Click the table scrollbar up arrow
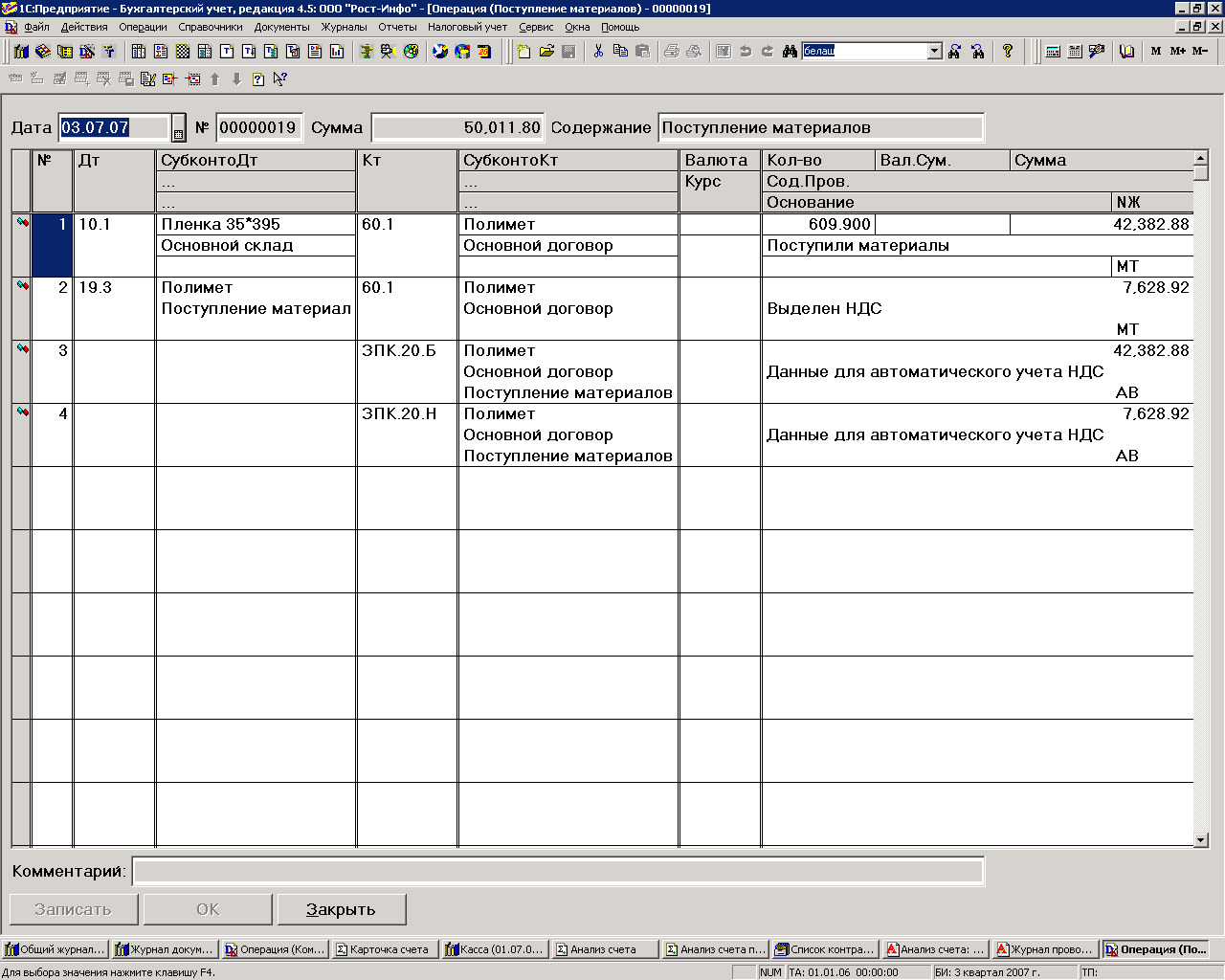The height and width of the screenshot is (980, 1225). click(x=1201, y=158)
